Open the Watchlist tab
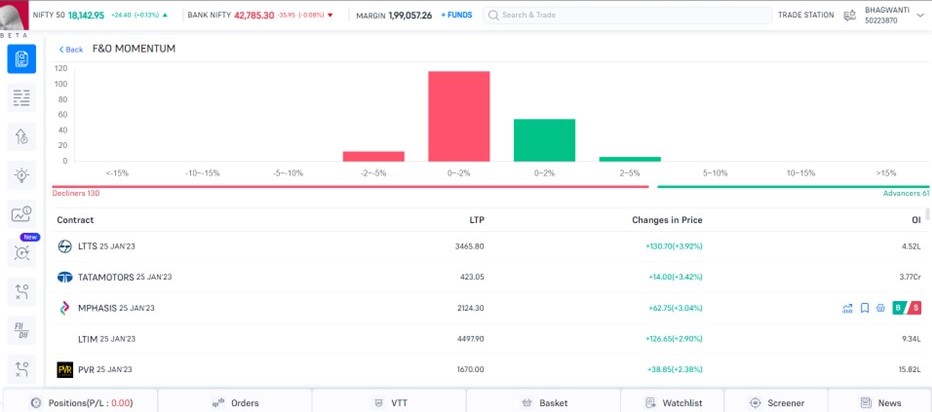Viewport: 932px width, 412px height. click(x=672, y=402)
